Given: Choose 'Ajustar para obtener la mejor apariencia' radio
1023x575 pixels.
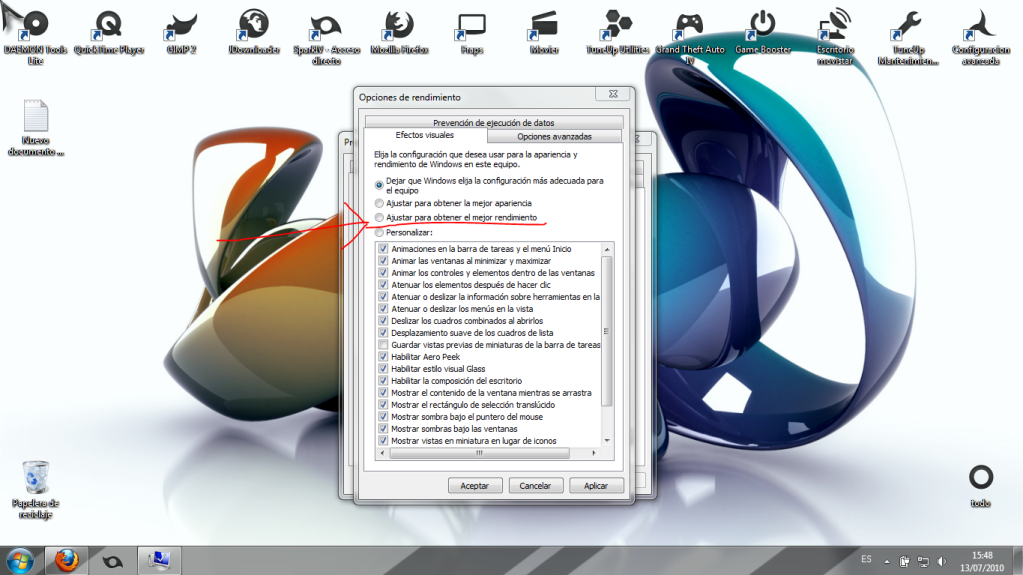Looking at the screenshot, I should [379, 203].
